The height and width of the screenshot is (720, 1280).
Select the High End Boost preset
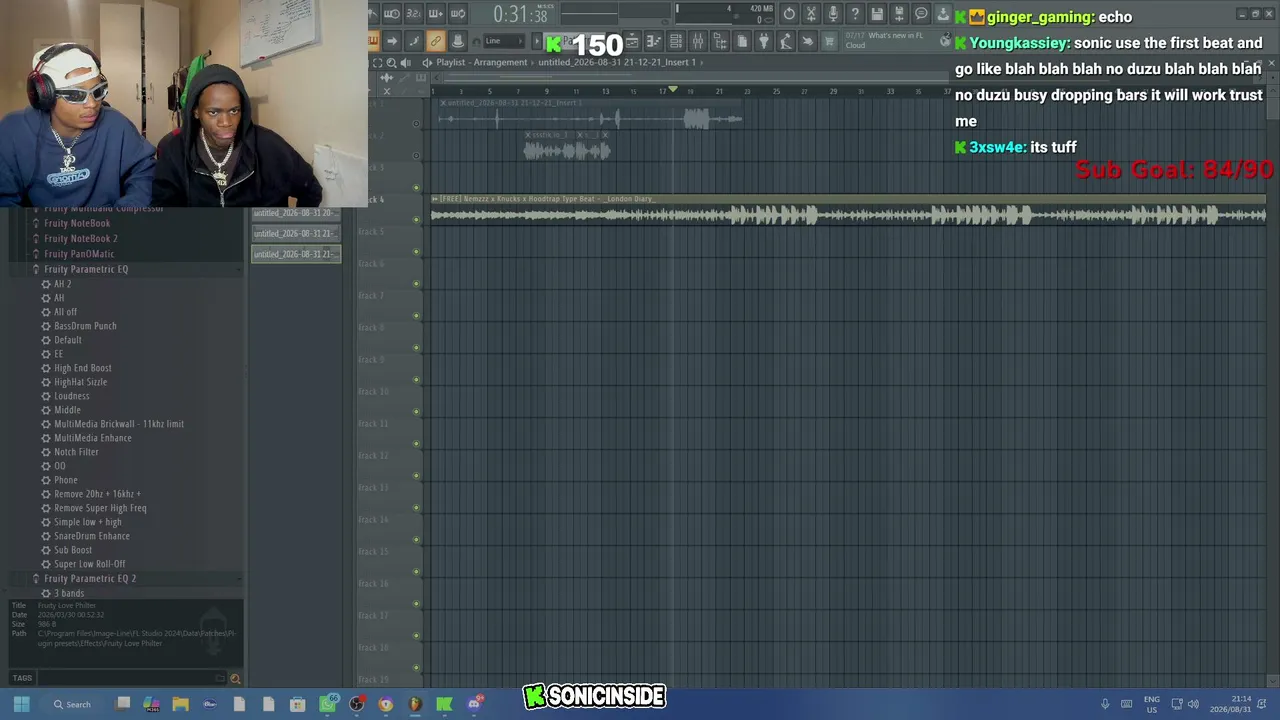point(82,368)
